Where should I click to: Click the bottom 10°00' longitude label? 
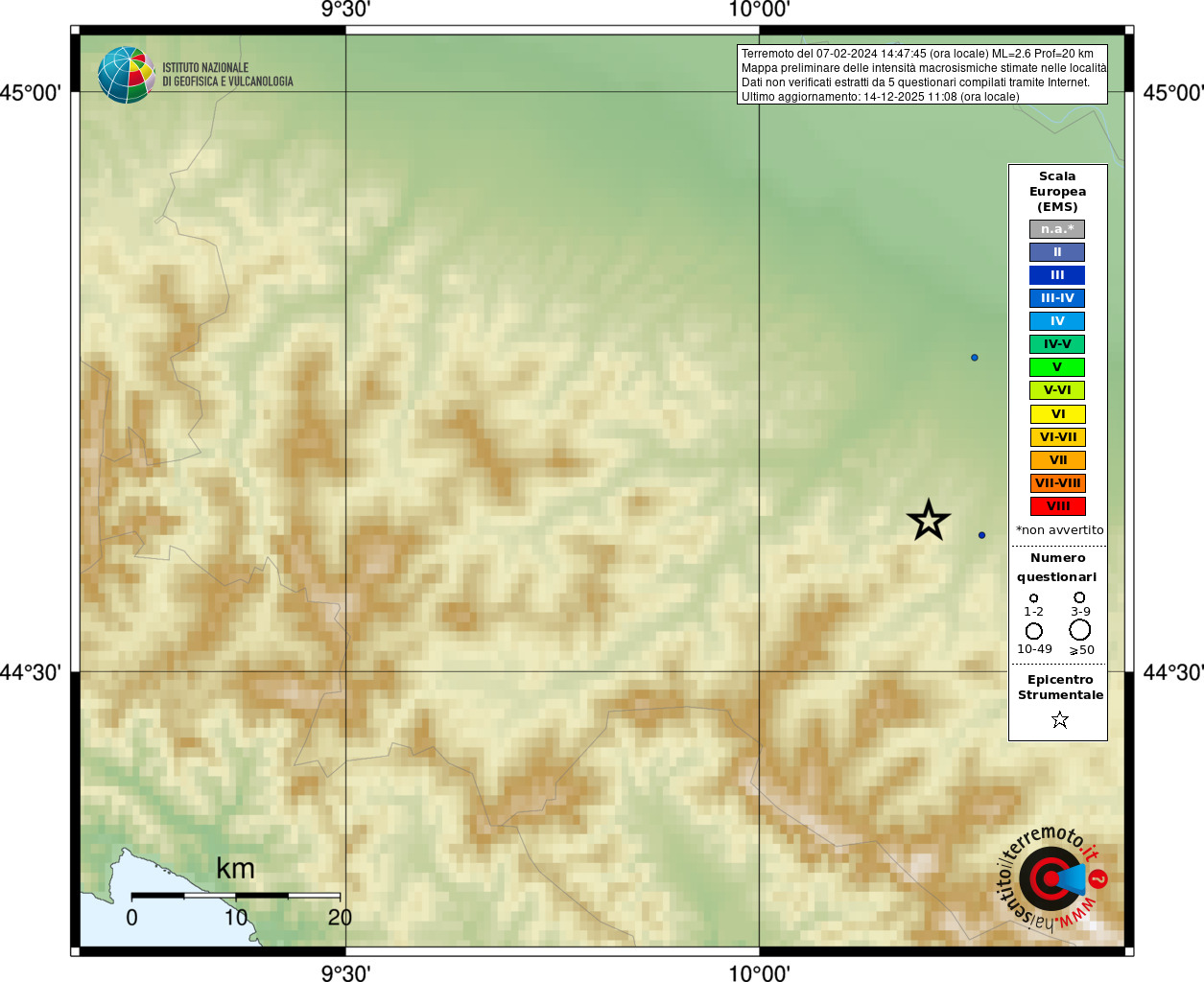tap(759, 973)
